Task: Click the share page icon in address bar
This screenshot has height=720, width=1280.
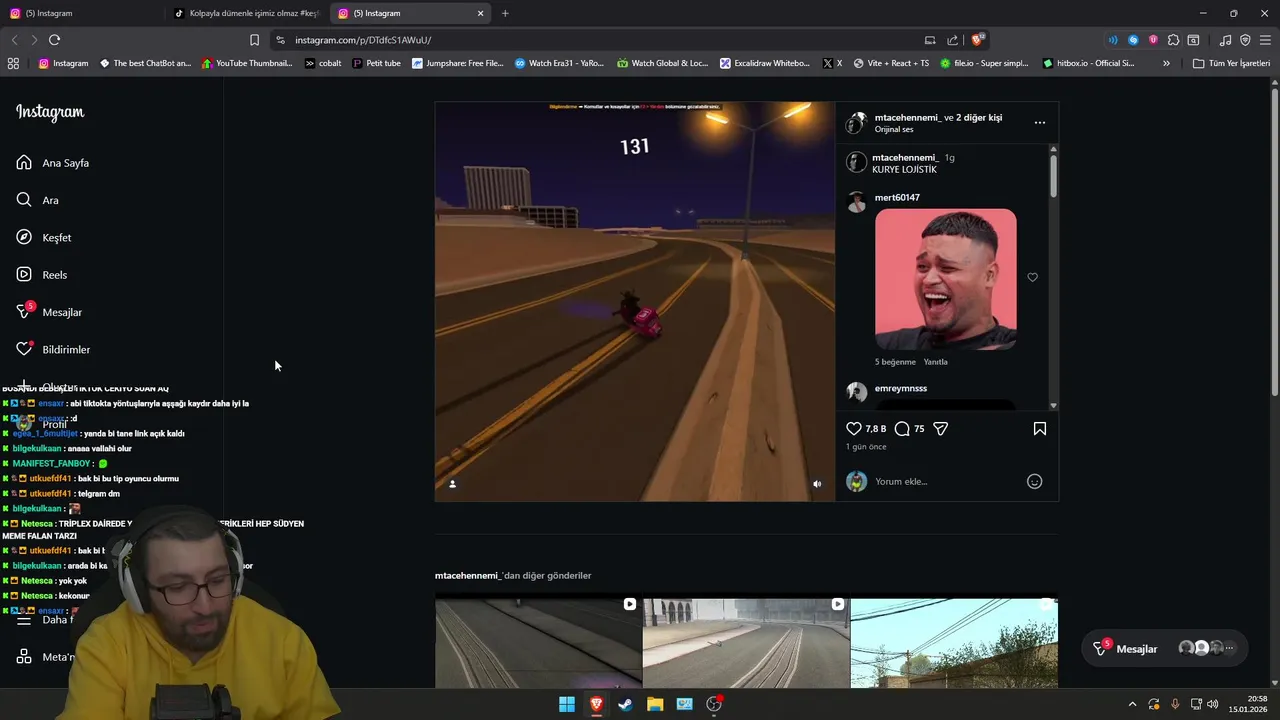Action: tap(952, 40)
